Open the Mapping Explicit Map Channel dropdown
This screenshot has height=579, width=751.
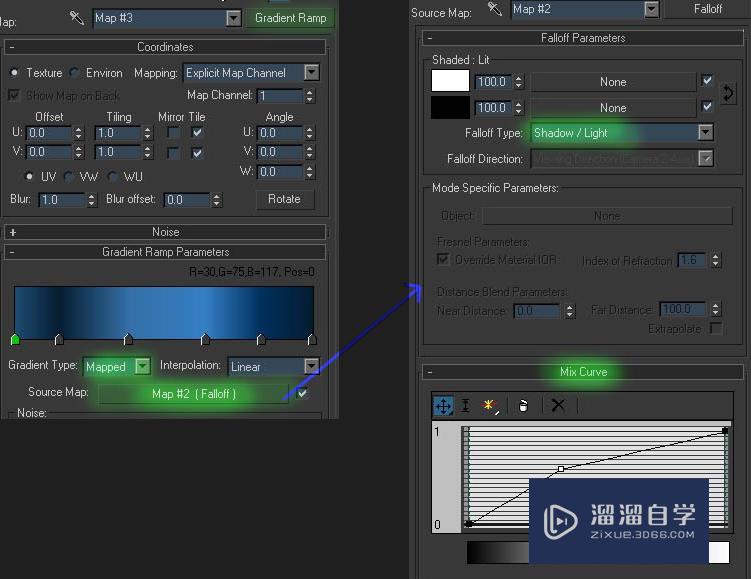311,73
